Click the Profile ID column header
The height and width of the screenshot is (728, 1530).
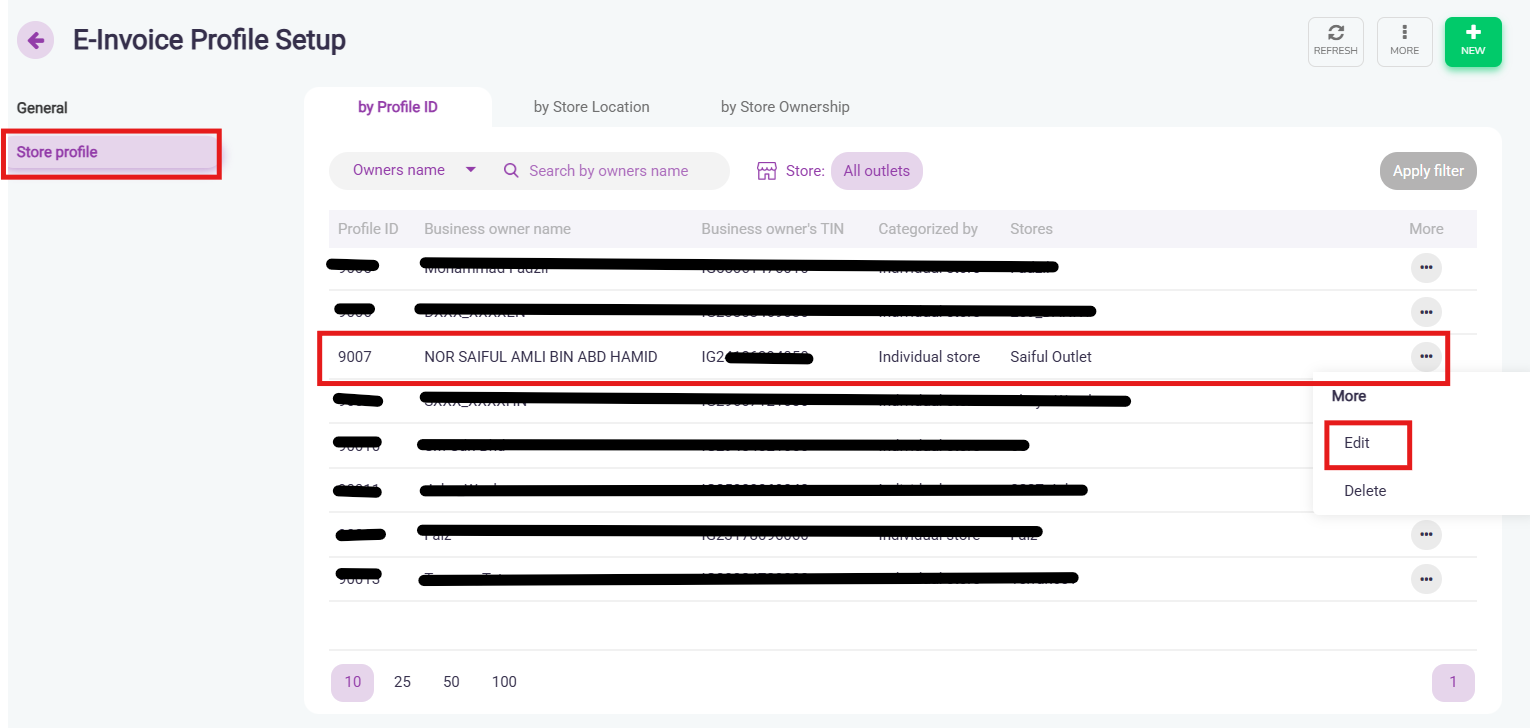[368, 229]
